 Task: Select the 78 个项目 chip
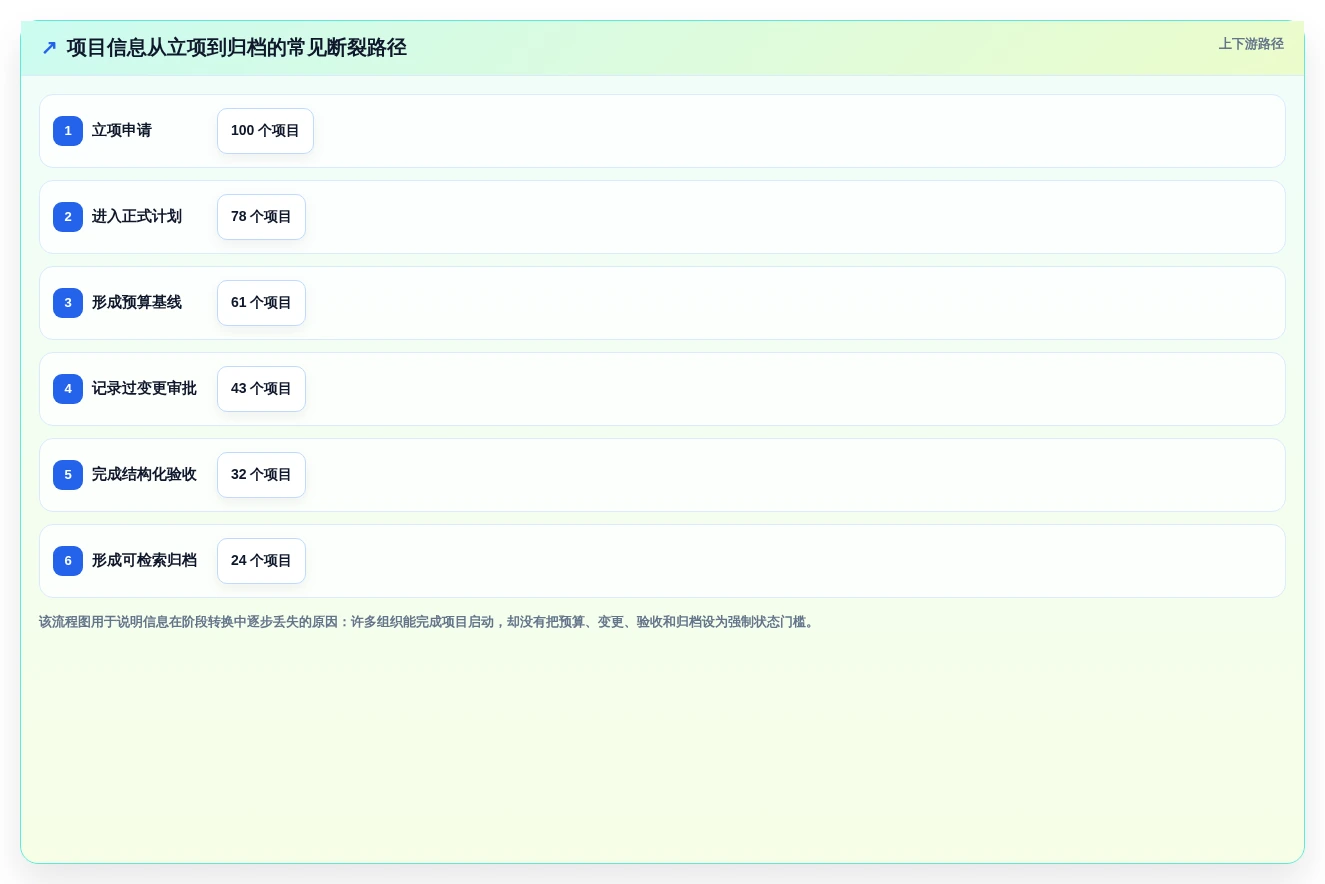click(261, 217)
